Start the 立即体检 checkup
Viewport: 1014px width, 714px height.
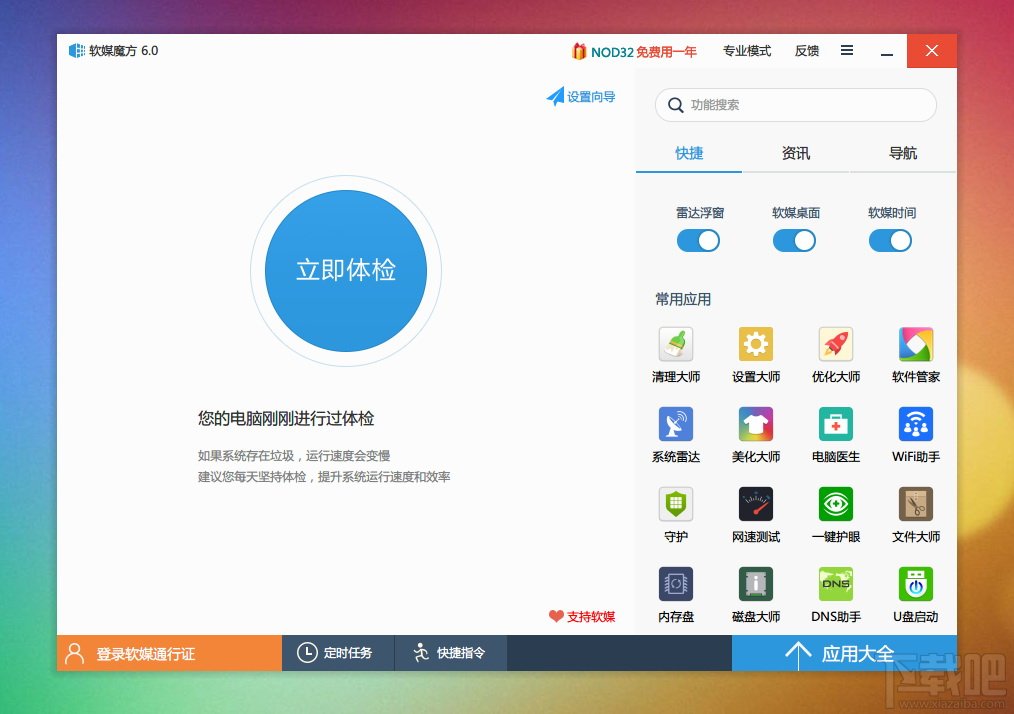point(346,271)
